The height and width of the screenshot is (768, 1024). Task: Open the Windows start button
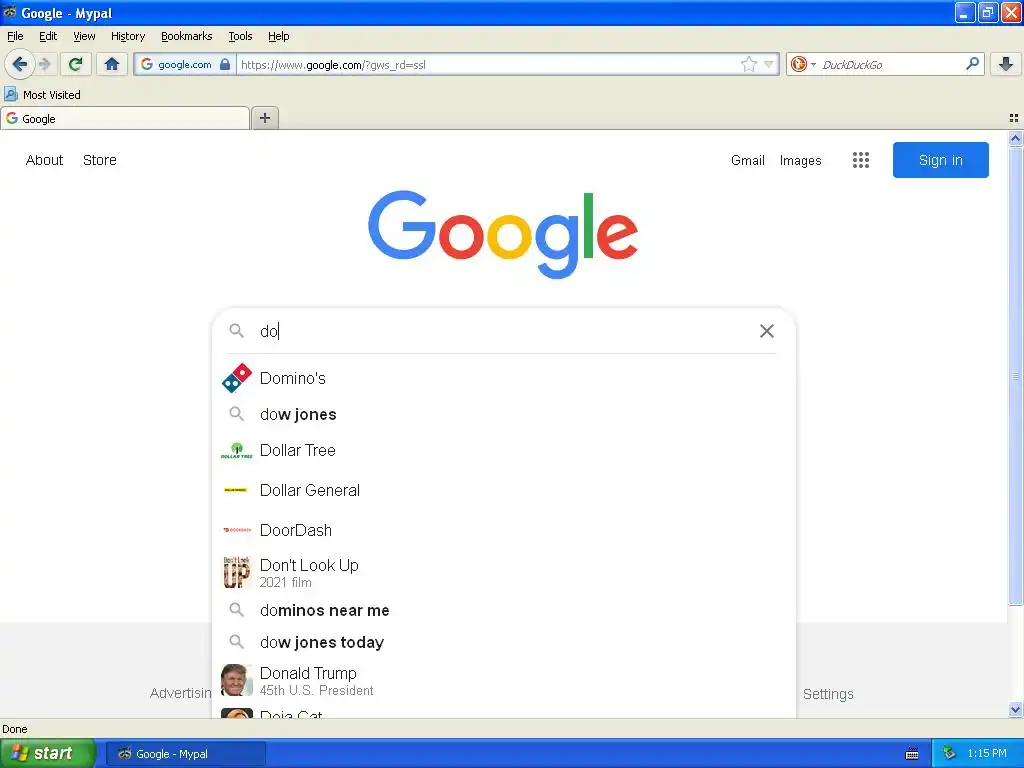48,753
